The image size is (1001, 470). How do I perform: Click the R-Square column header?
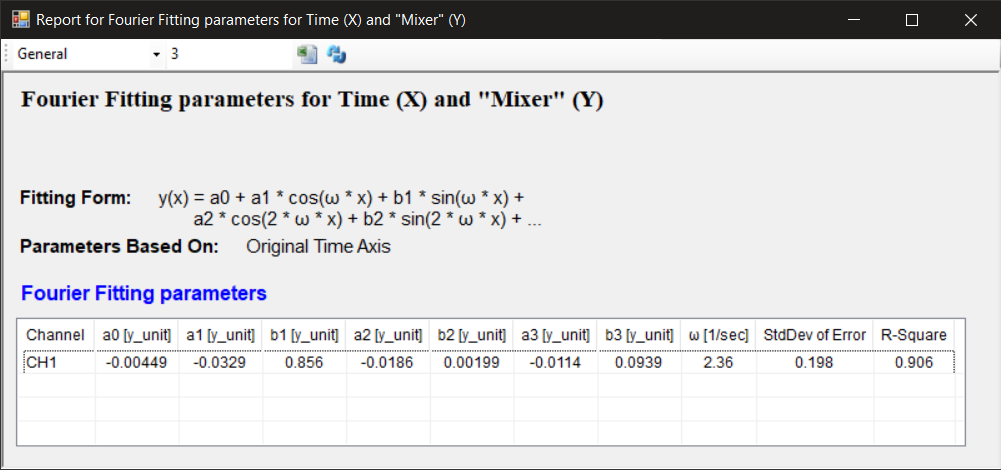click(913, 335)
